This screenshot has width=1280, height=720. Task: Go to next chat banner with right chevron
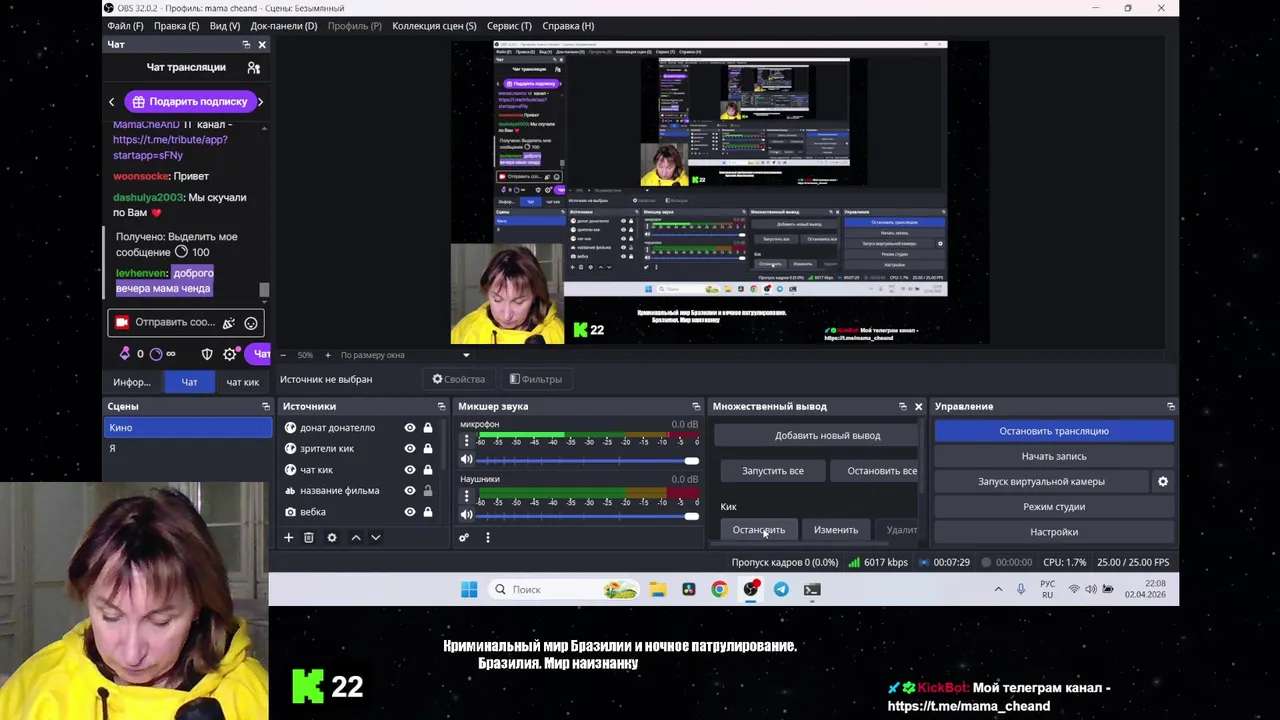pyautogui.click(x=260, y=101)
